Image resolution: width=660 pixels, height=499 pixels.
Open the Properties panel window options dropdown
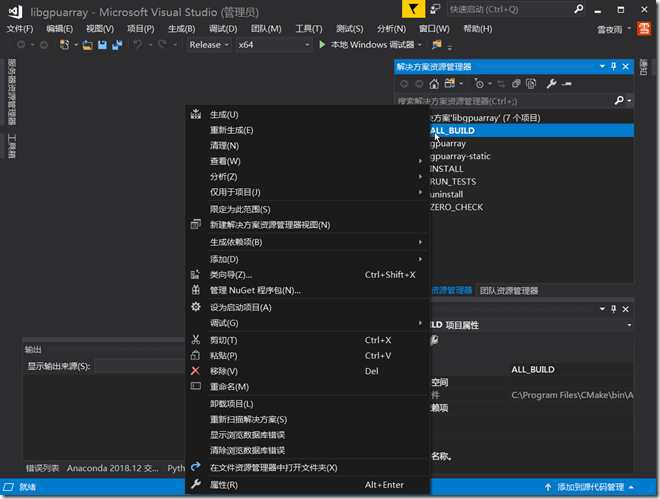tap(602, 309)
